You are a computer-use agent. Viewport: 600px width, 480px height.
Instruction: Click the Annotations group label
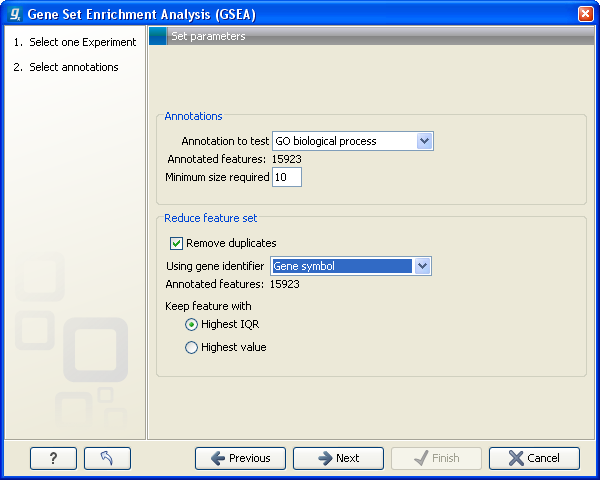point(193,116)
